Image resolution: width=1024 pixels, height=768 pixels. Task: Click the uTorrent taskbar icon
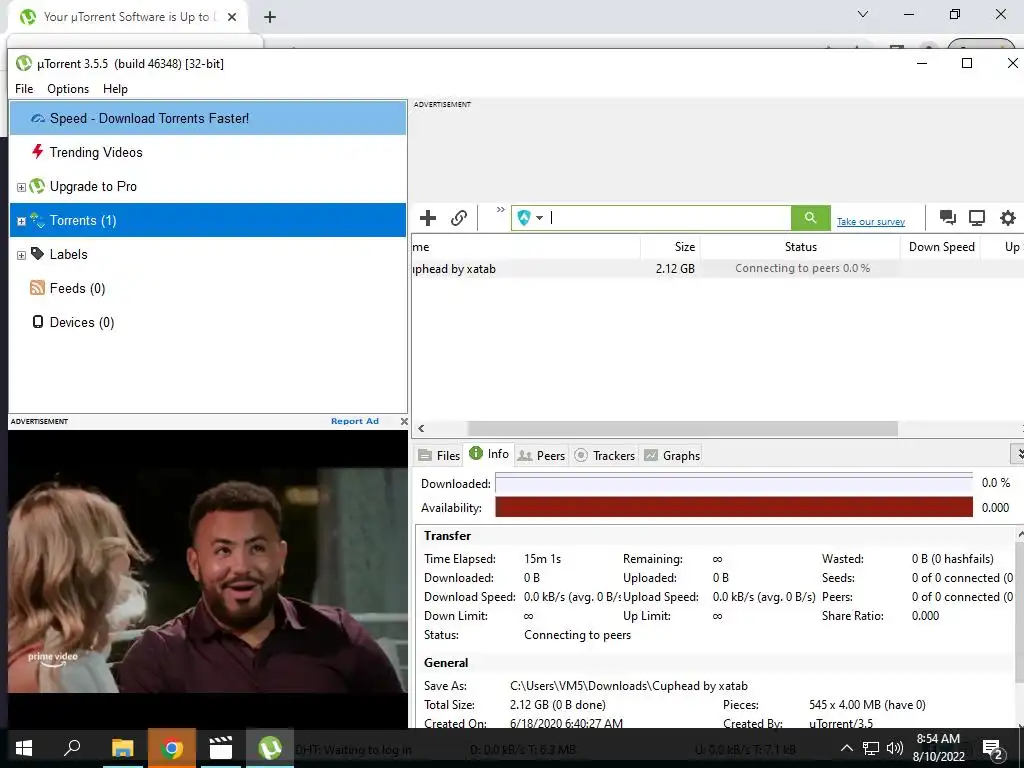tap(270, 748)
